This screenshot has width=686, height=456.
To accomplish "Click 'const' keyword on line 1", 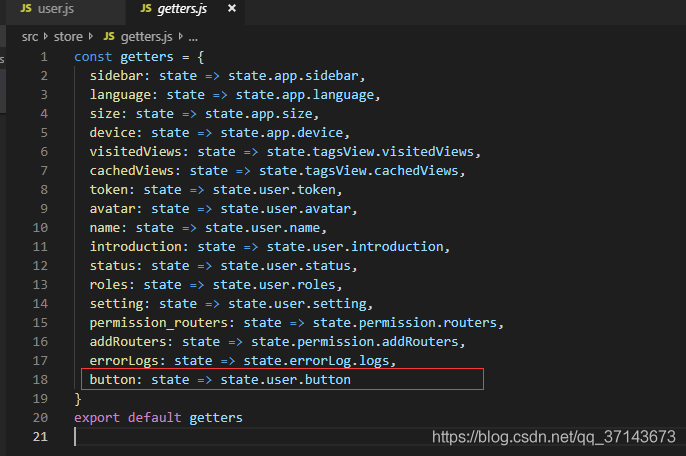I will click(x=93, y=57).
